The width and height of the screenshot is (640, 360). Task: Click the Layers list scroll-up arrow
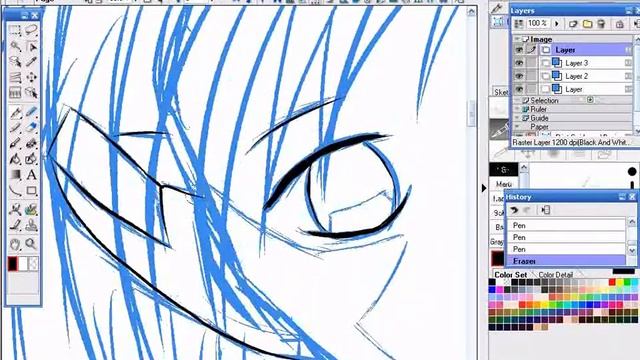pyautogui.click(x=637, y=39)
